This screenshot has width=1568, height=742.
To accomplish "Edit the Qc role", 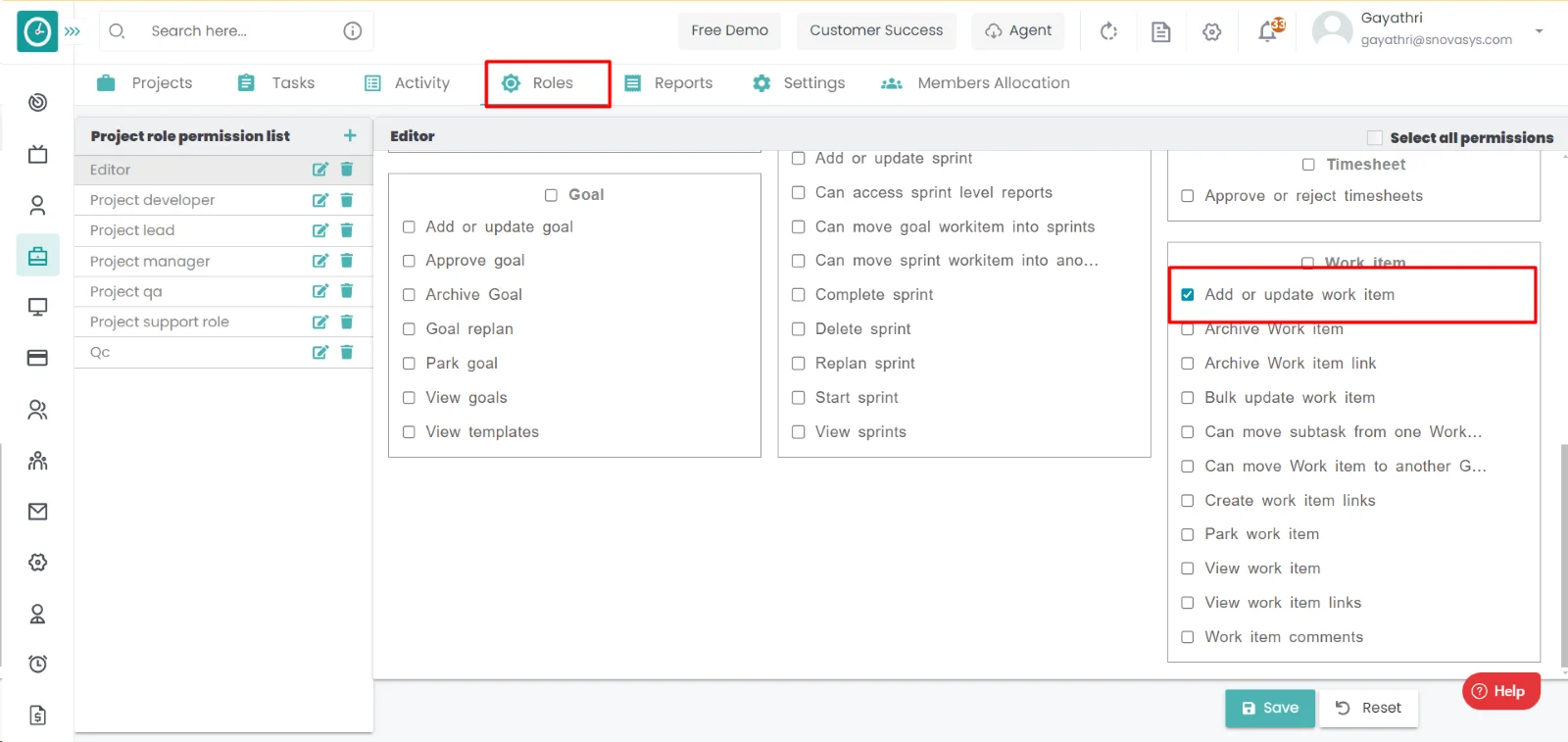I will coord(319,352).
